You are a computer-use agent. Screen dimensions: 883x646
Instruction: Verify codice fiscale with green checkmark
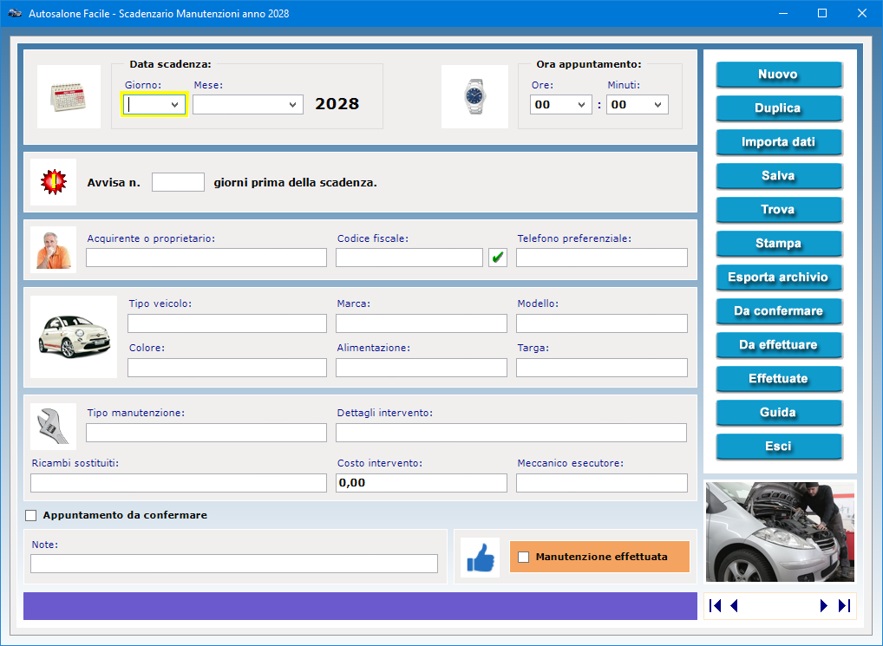click(498, 257)
